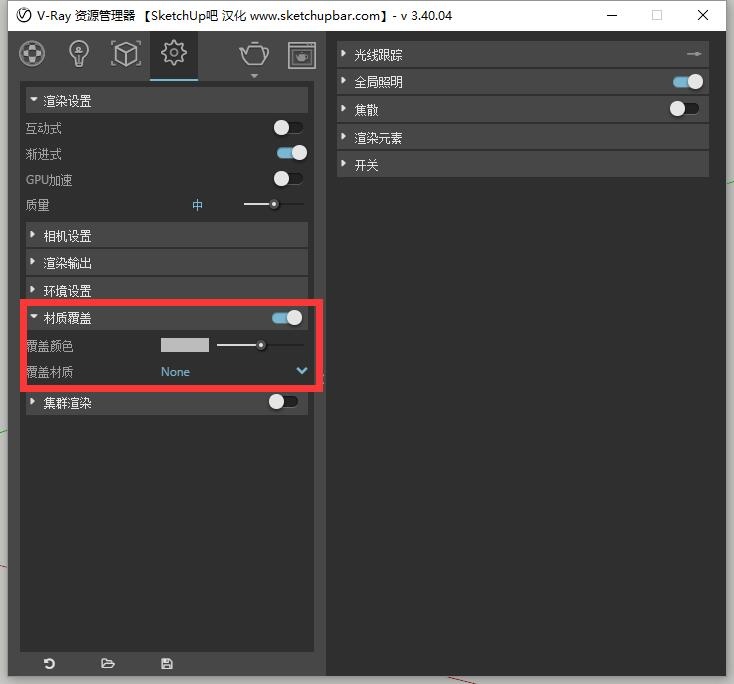
Task: Click the save settings floppy disk icon
Action: (x=167, y=663)
